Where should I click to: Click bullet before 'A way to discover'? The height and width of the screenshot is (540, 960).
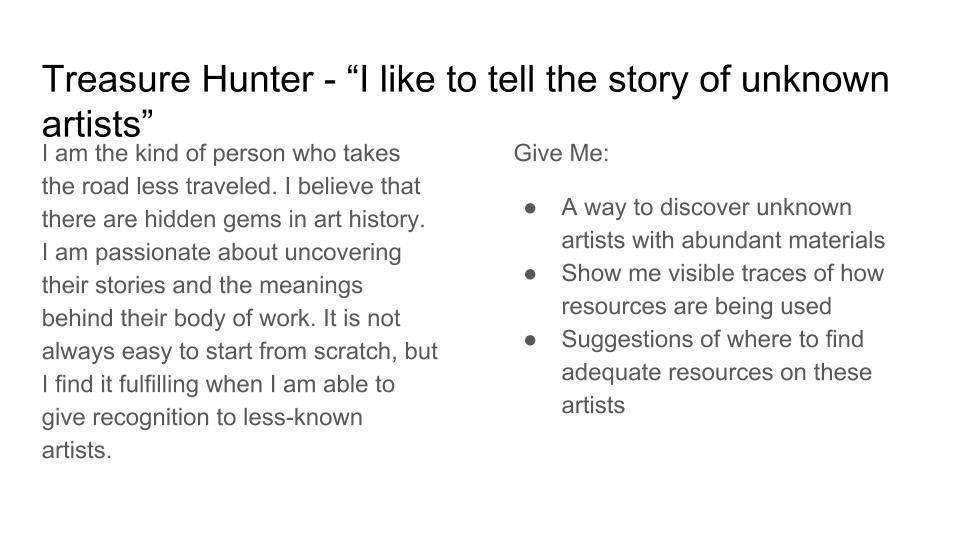tap(530, 208)
